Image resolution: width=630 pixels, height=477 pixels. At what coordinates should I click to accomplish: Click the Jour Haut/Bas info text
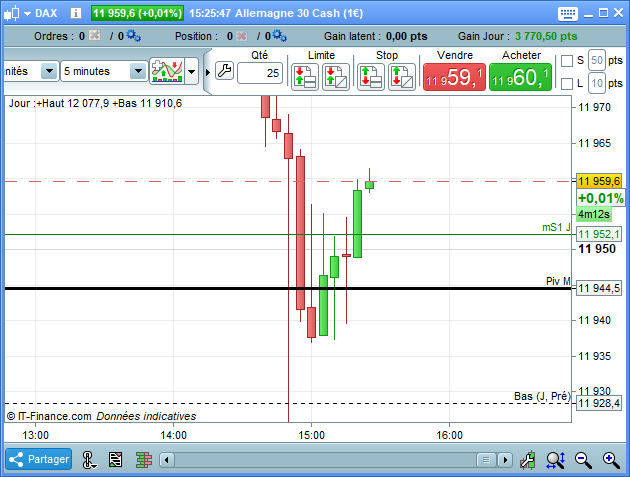[x=96, y=103]
